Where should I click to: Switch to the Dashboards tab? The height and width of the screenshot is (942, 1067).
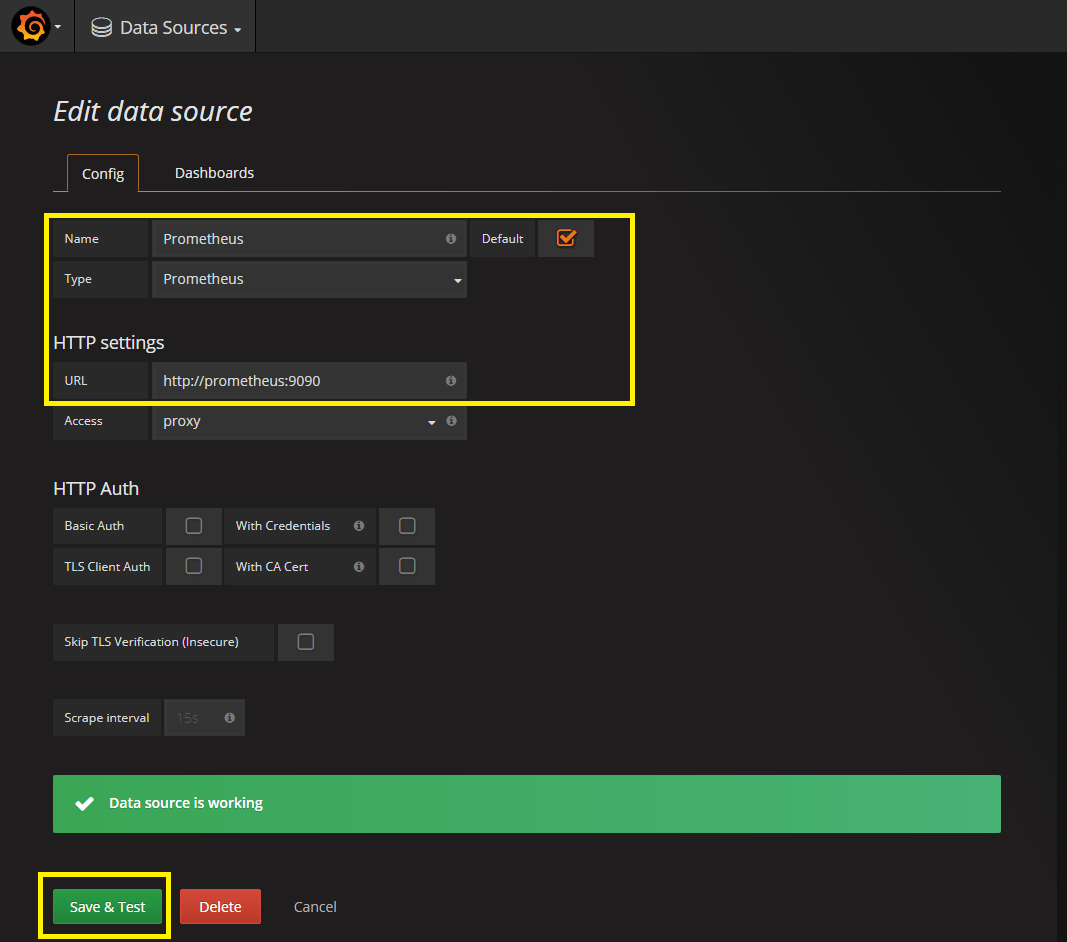[214, 173]
